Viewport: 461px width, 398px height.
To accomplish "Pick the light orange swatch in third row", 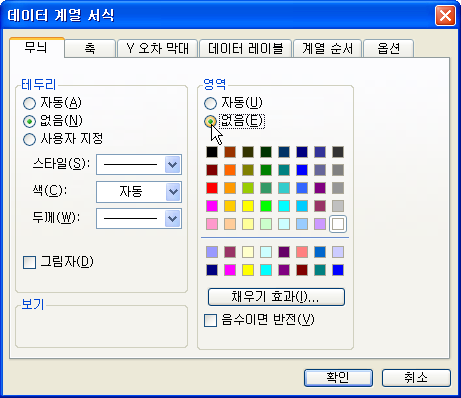I will (x=230, y=188).
